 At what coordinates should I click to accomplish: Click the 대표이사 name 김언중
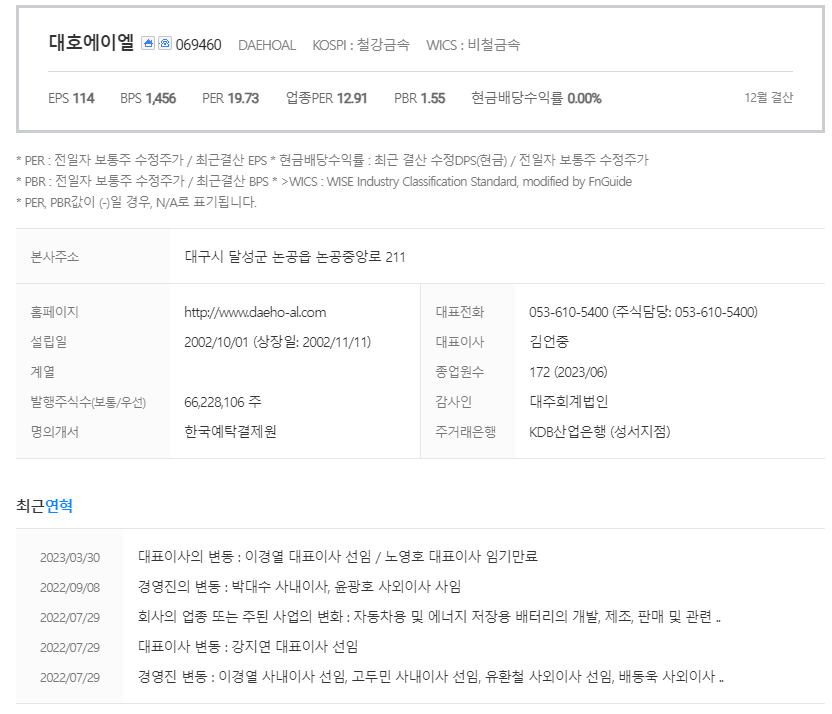click(x=549, y=342)
